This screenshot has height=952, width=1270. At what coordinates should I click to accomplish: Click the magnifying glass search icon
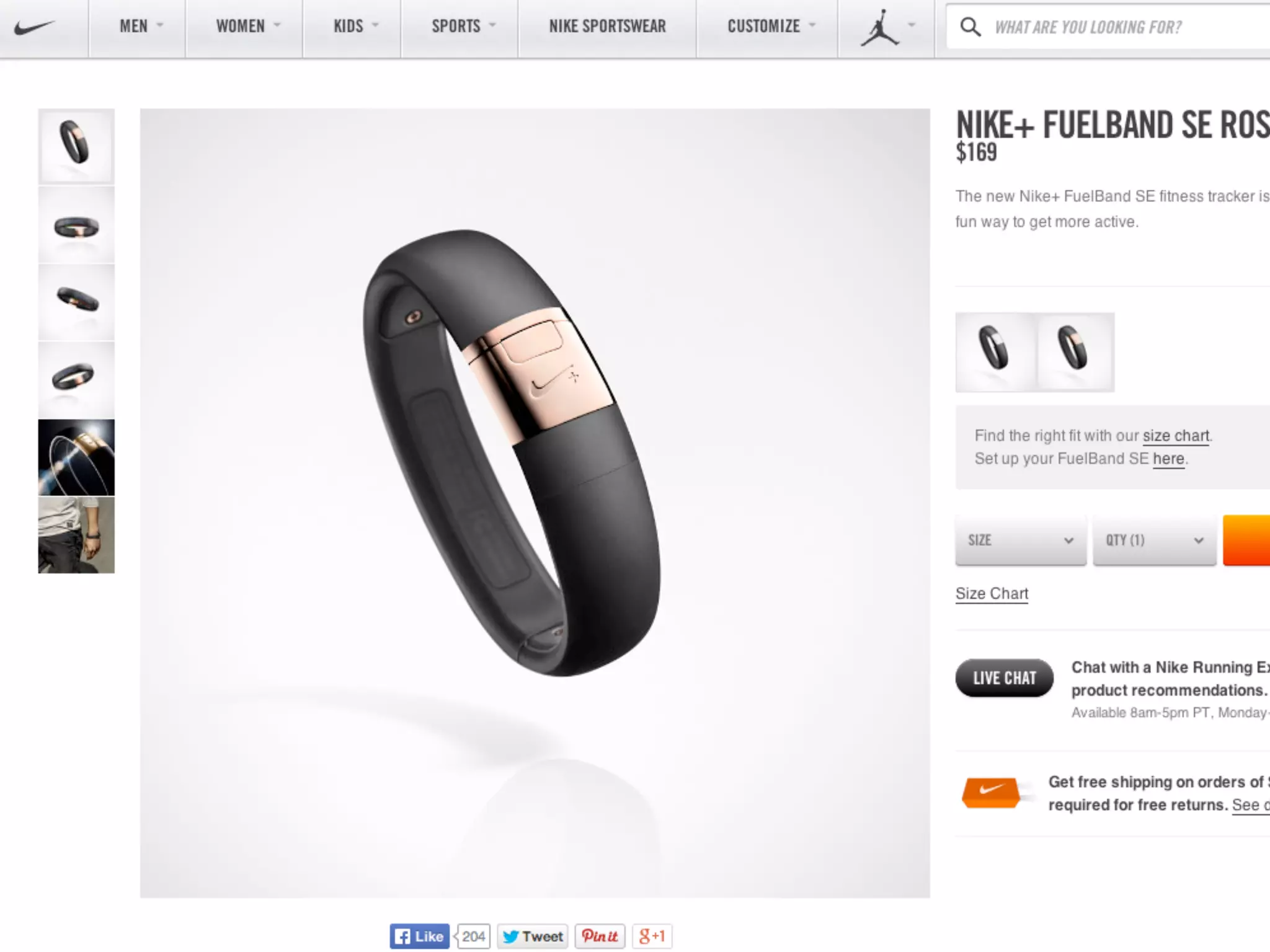970,27
